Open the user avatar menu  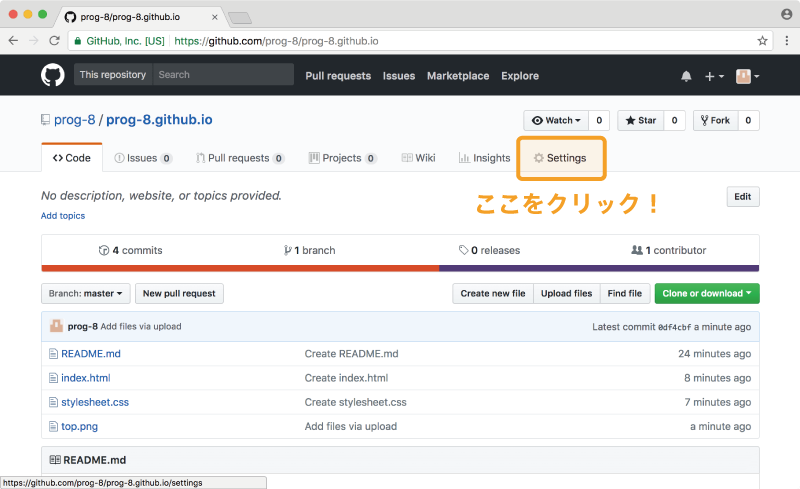(x=747, y=77)
